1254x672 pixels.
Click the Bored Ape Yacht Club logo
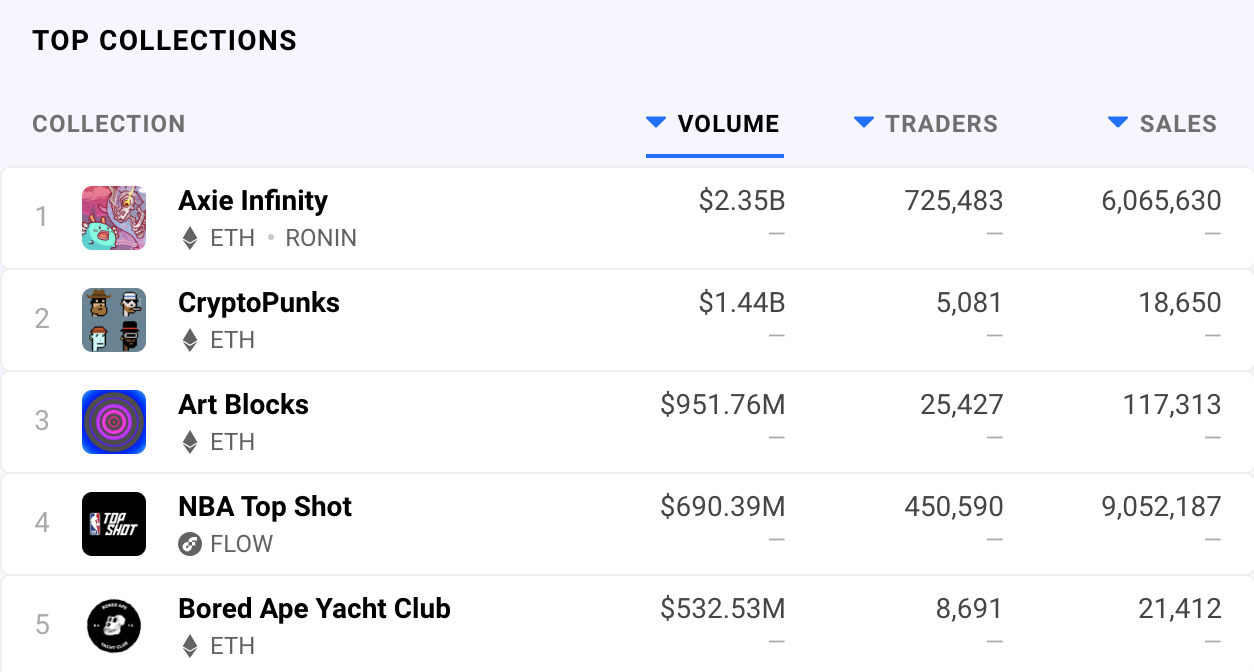[x=114, y=626]
